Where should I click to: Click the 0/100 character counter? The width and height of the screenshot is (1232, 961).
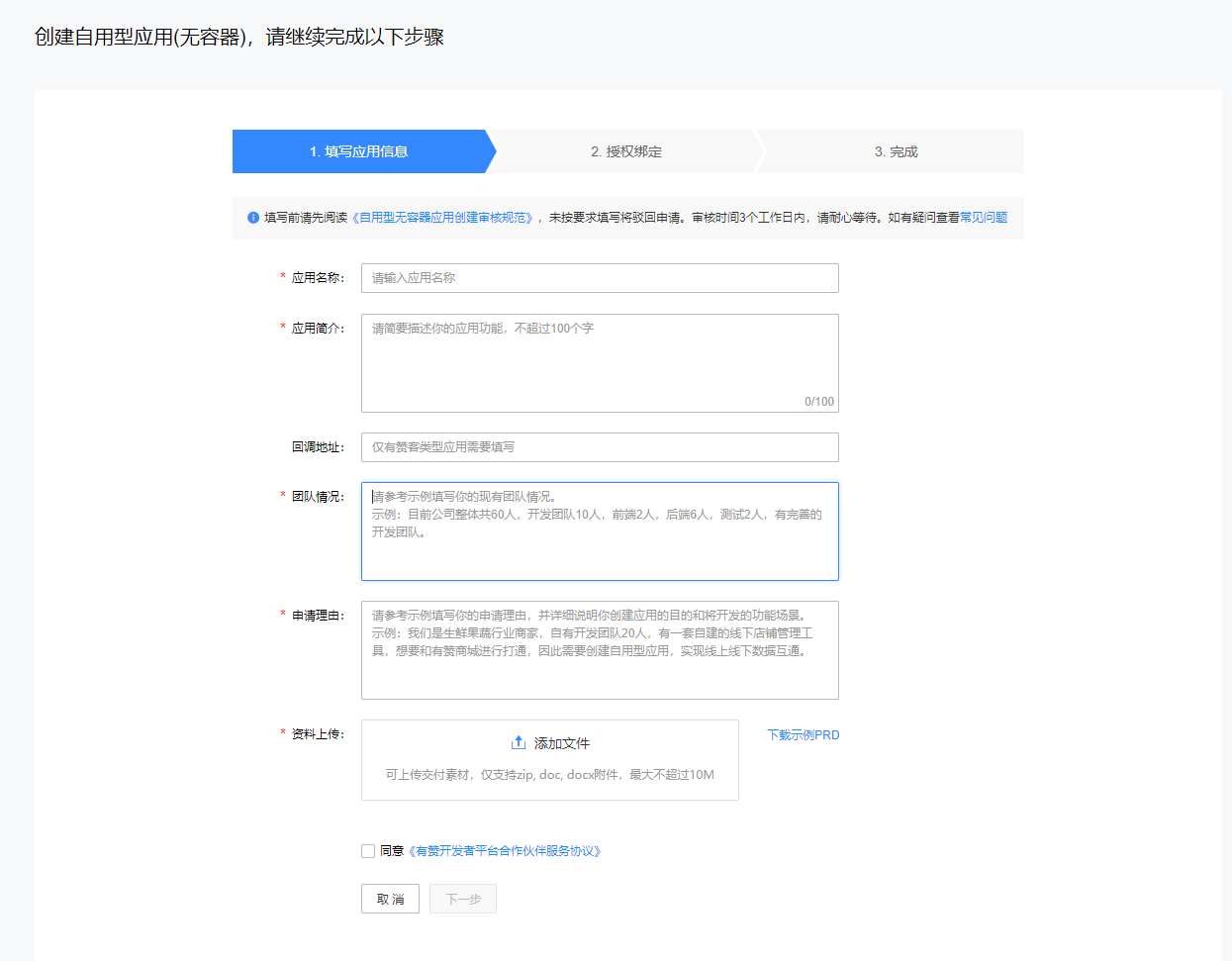[818, 402]
